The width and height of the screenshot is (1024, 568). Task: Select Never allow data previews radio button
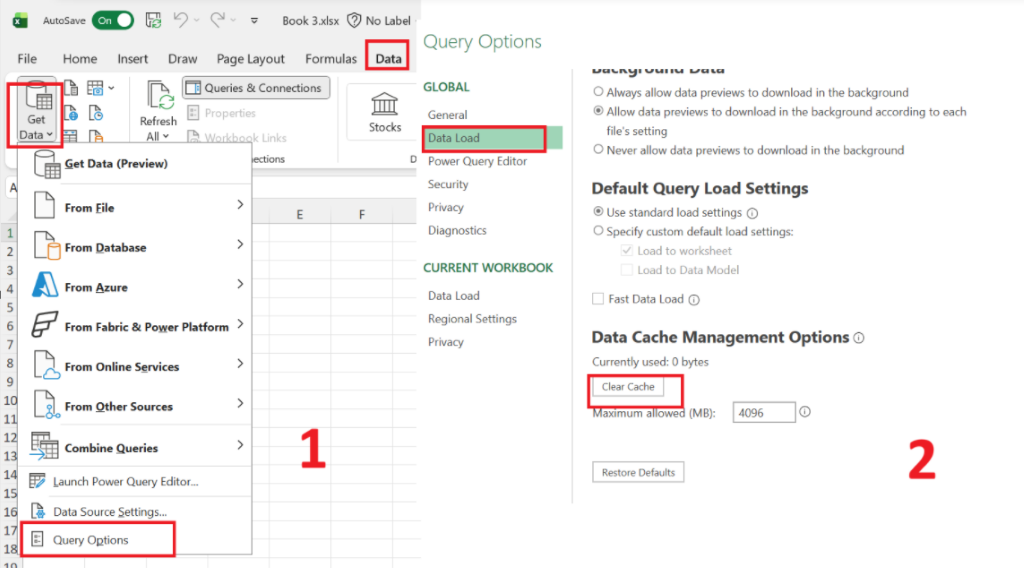click(598, 150)
